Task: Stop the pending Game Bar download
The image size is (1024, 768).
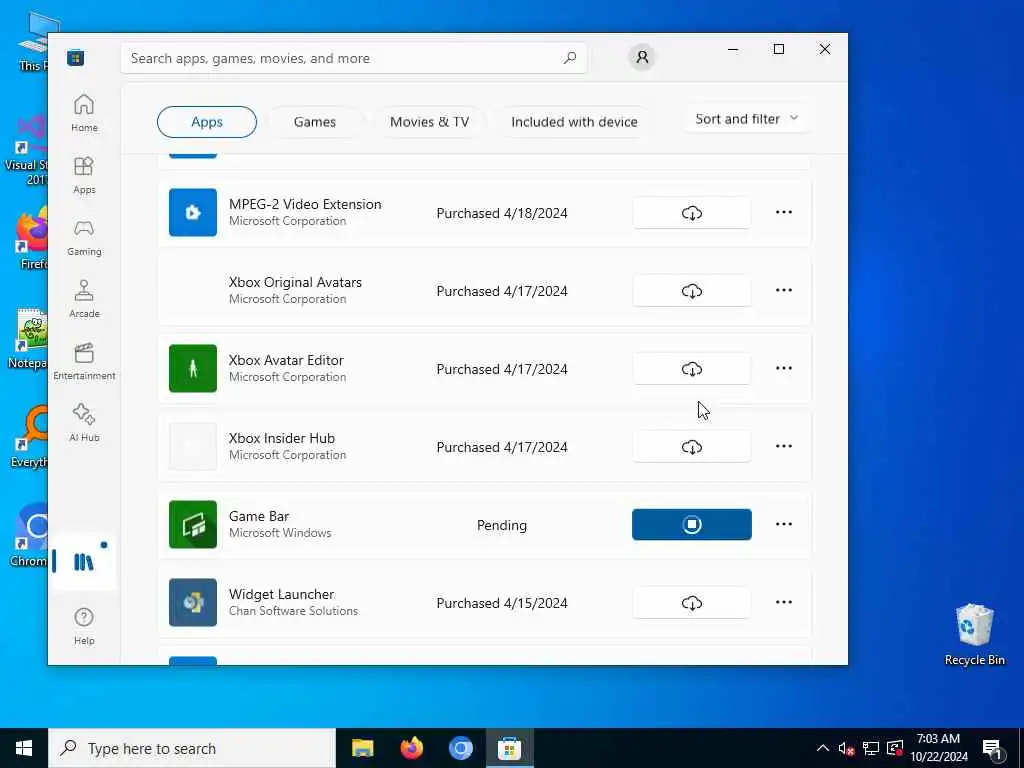Action: (x=692, y=524)
